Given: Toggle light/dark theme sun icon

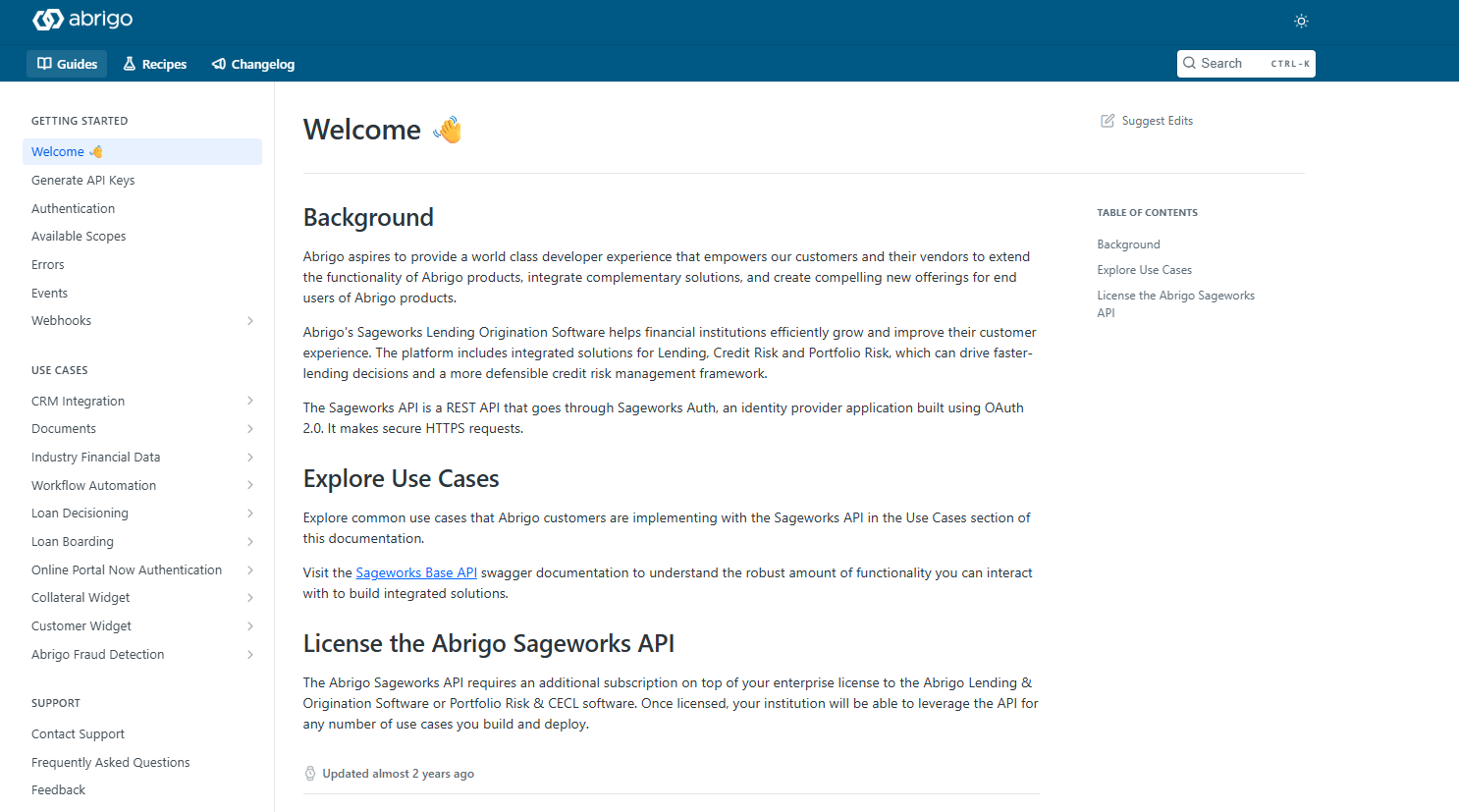Looking at the screenshot, I should click(1301, 21).
